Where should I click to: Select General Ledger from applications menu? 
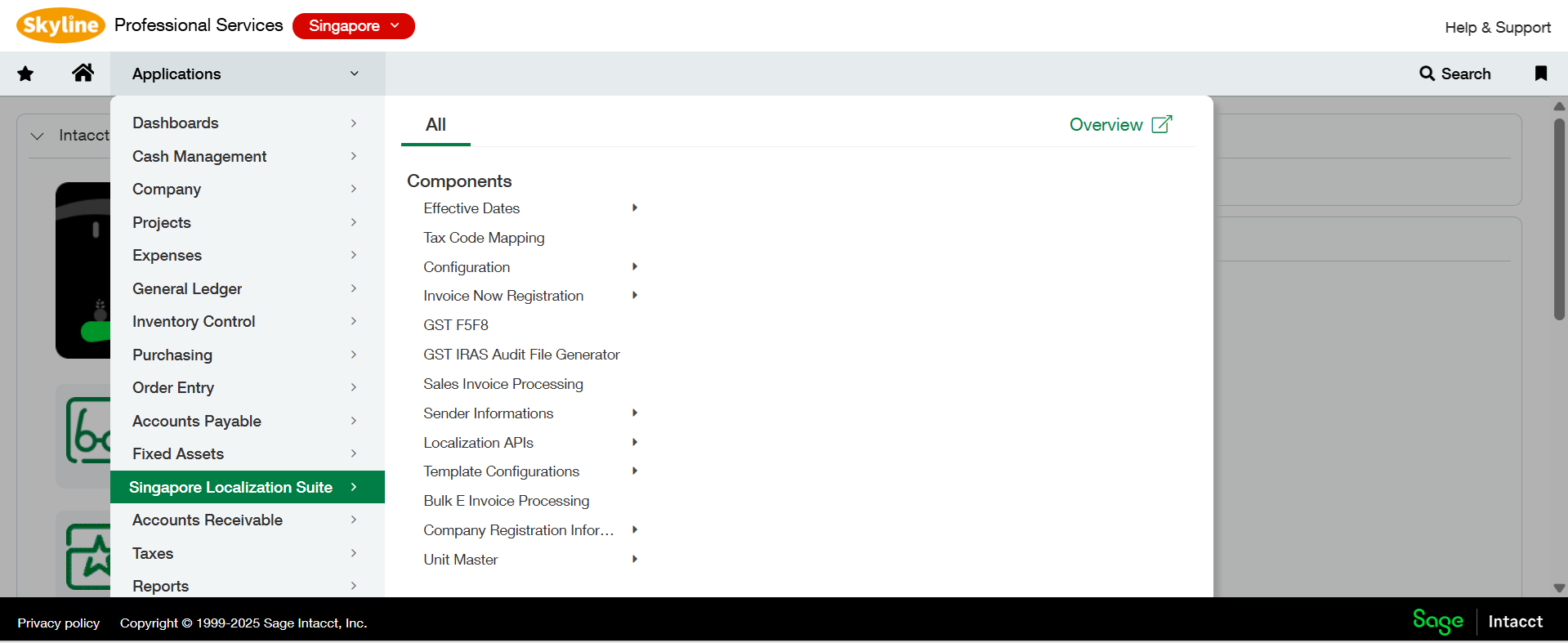coord(187,288)
